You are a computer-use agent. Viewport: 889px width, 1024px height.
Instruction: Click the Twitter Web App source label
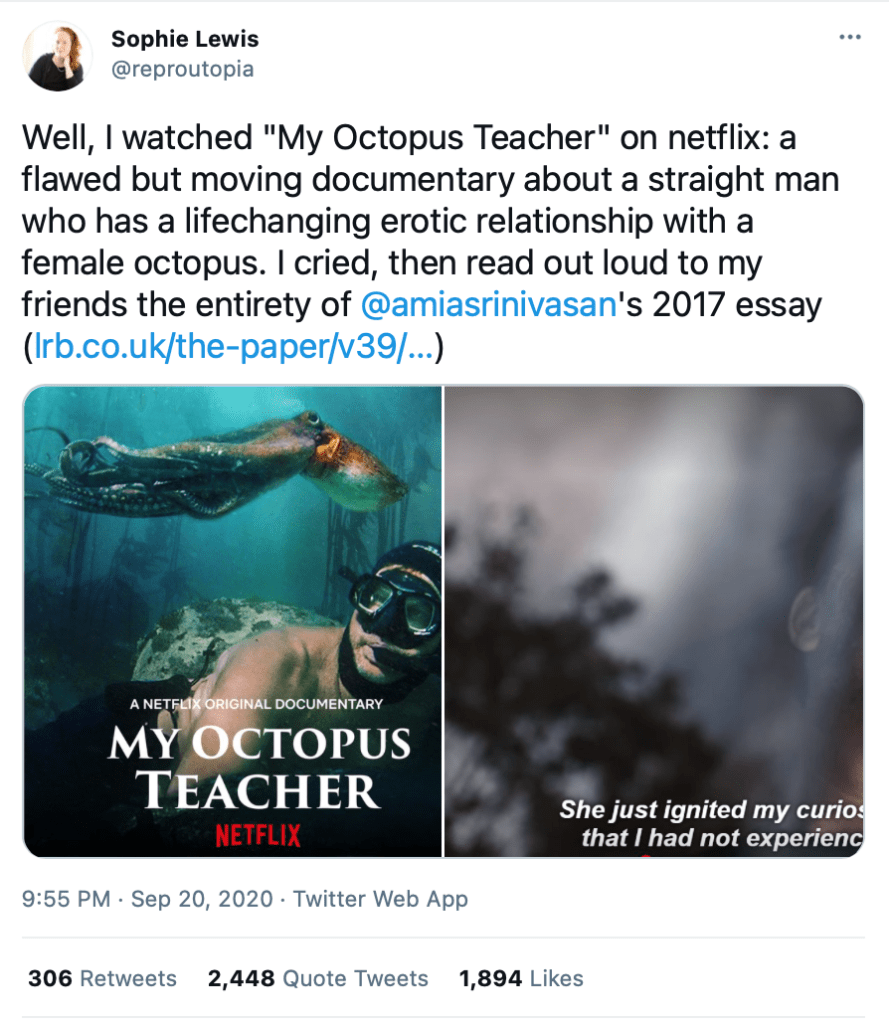pyautogui.click(x=379, y=899)
